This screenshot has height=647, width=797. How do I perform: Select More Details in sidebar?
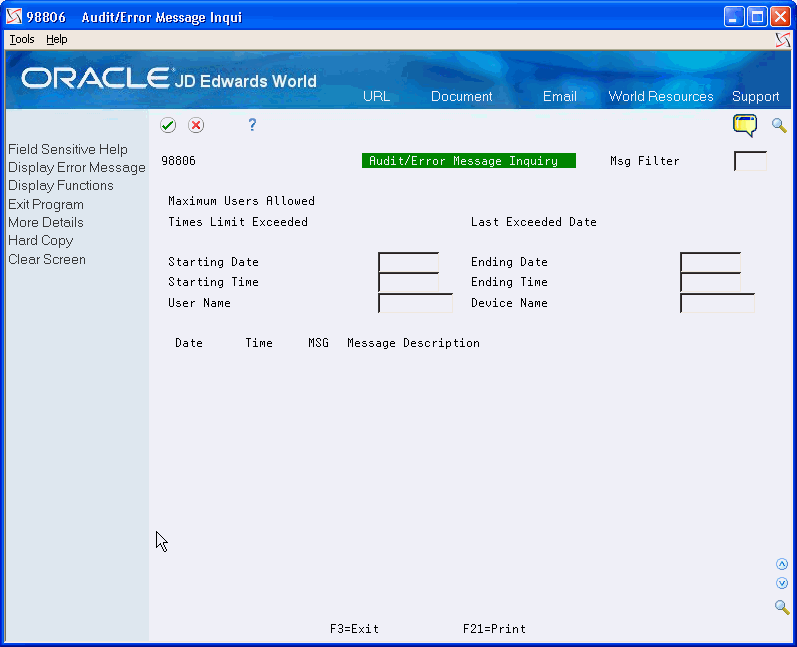[46, 223]
